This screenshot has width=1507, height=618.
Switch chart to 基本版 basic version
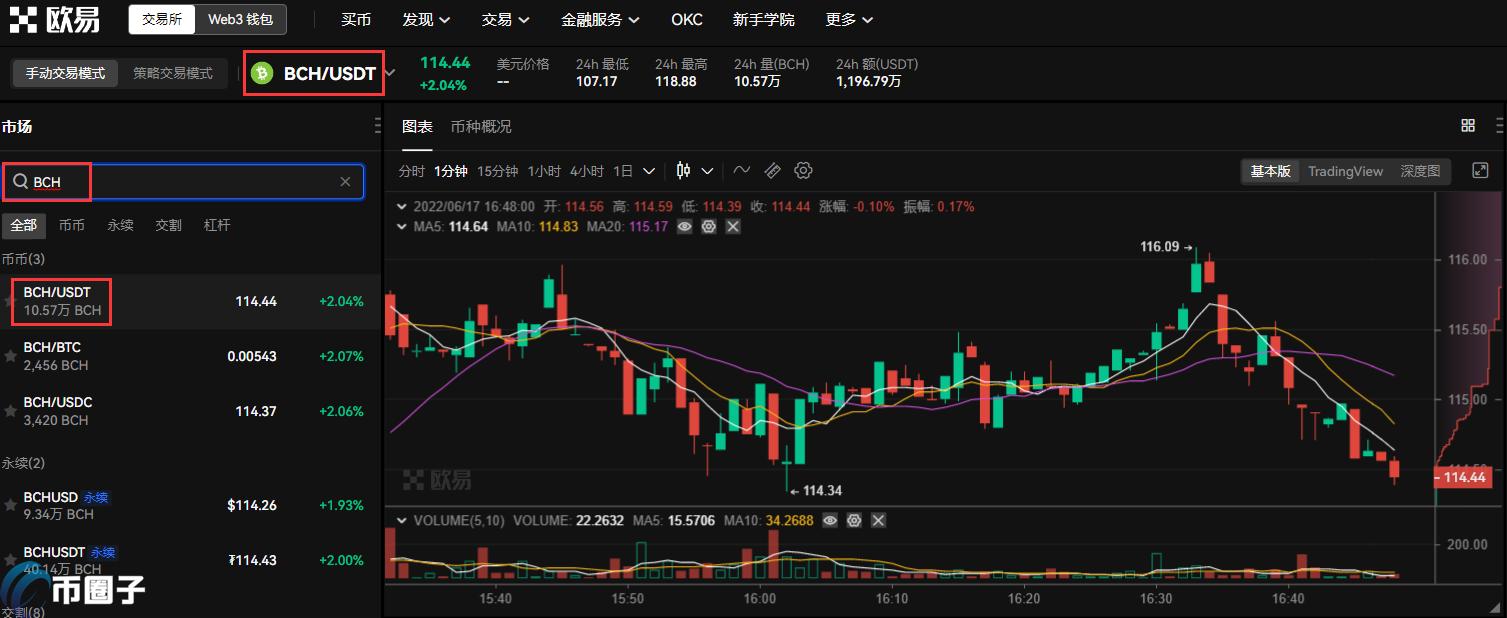(x=1270, y=171)
